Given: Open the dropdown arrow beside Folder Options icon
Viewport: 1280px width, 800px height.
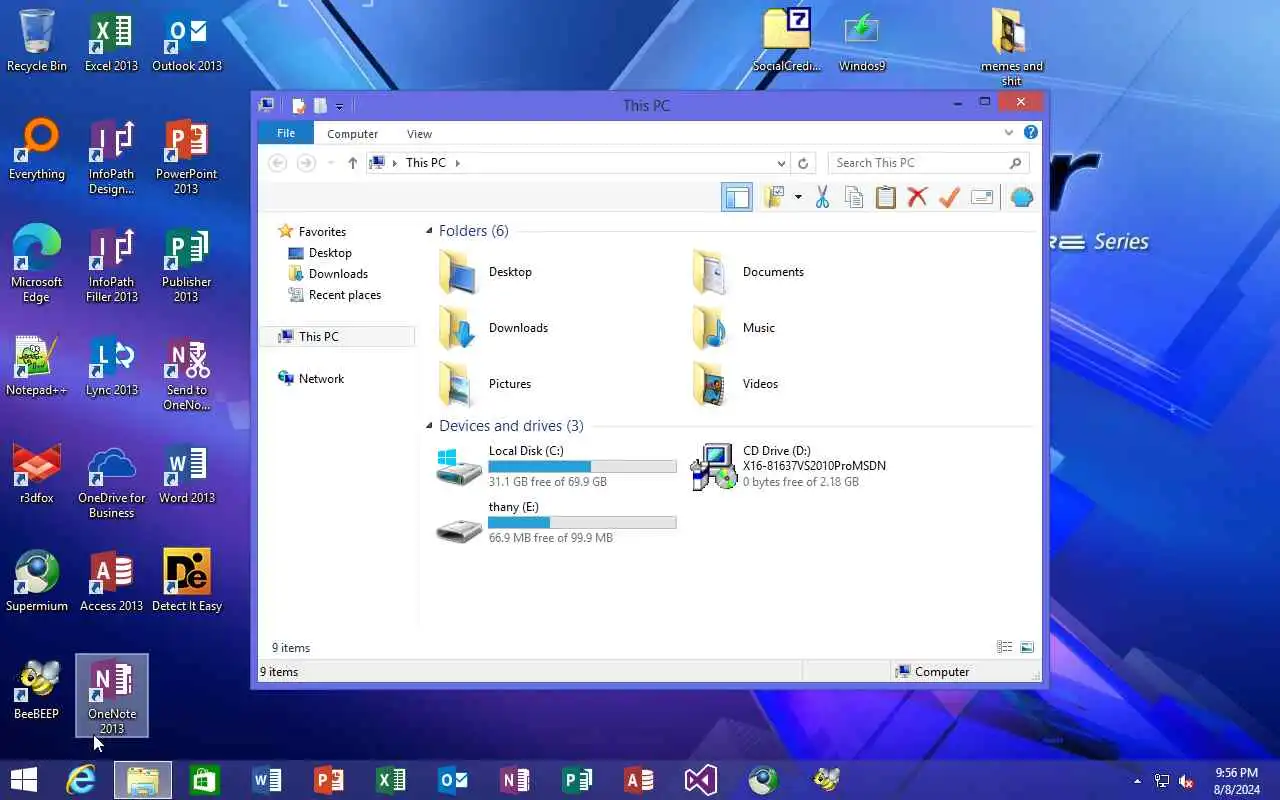Looking at the screenshot, I should point(798,197).
